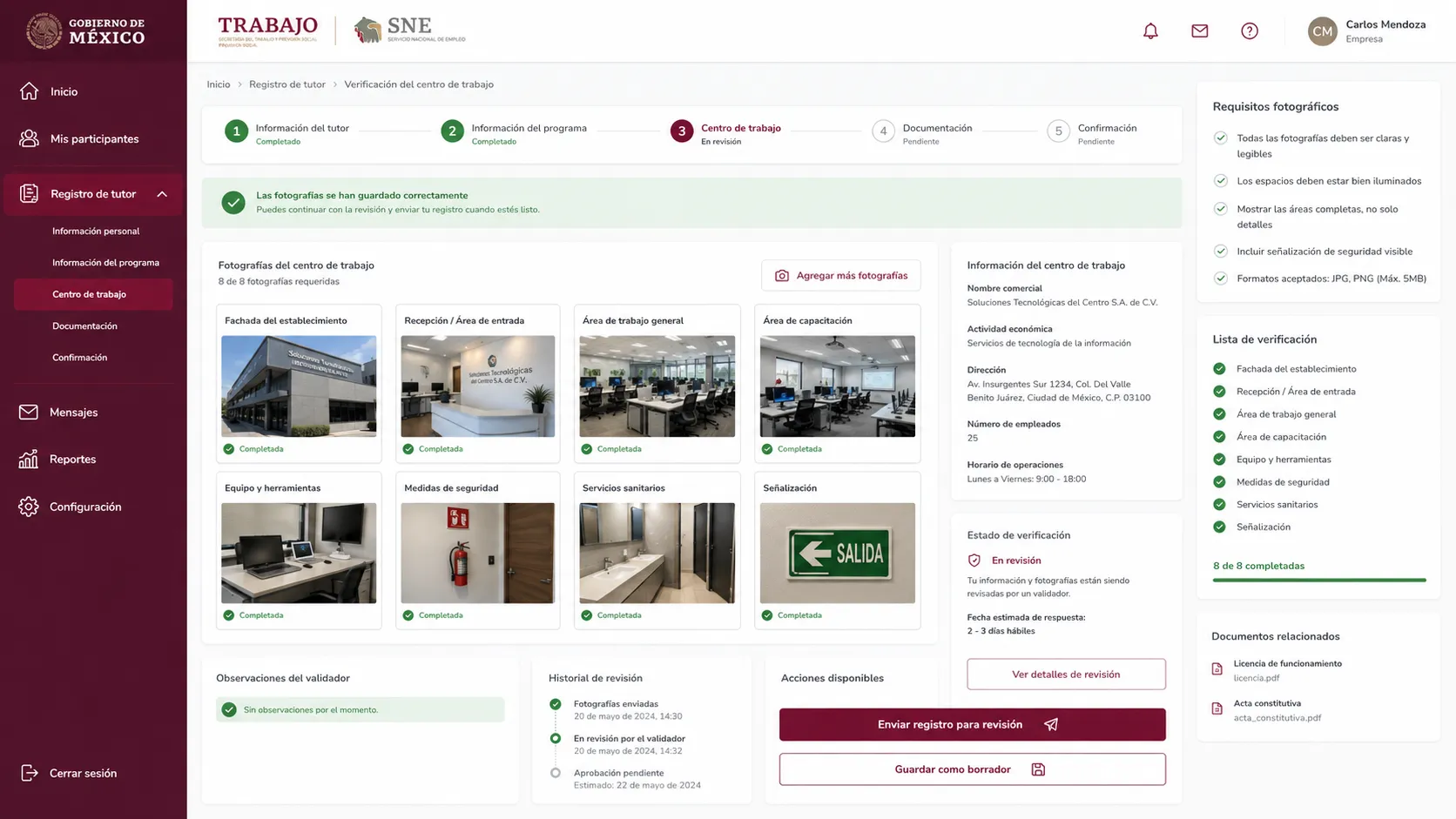Click the Aprobación pendiente history marker
The width and height of the screenshot is (1456, 819).
tap(556, 773)
